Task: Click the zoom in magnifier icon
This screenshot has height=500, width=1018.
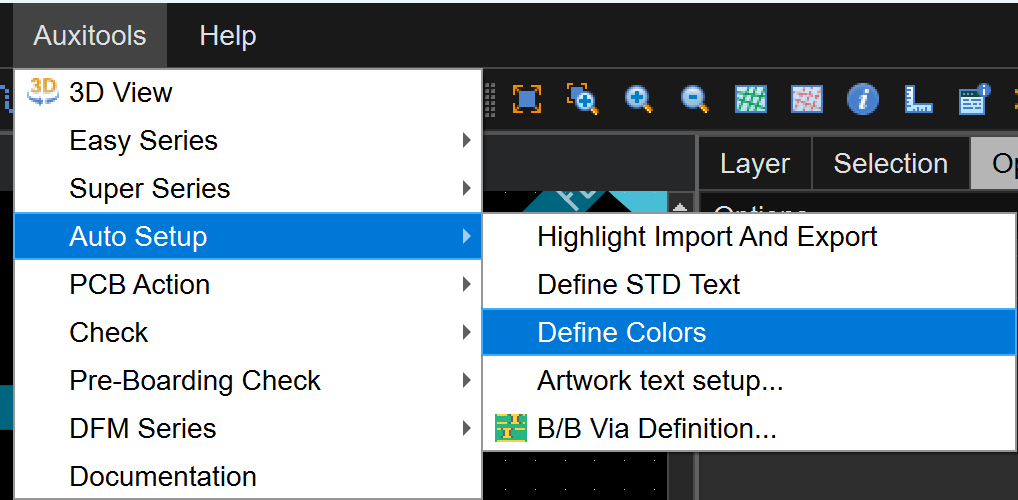Action: 639,98
